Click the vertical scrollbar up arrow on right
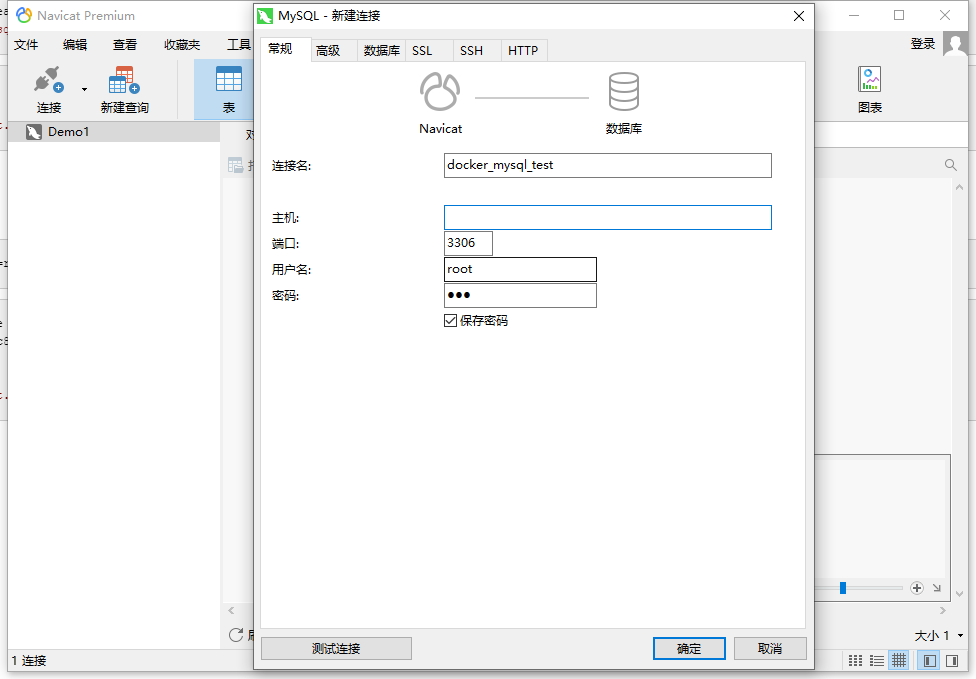This screenshot has width=976, height=679. pyautogui.click(x=959, y=187)
